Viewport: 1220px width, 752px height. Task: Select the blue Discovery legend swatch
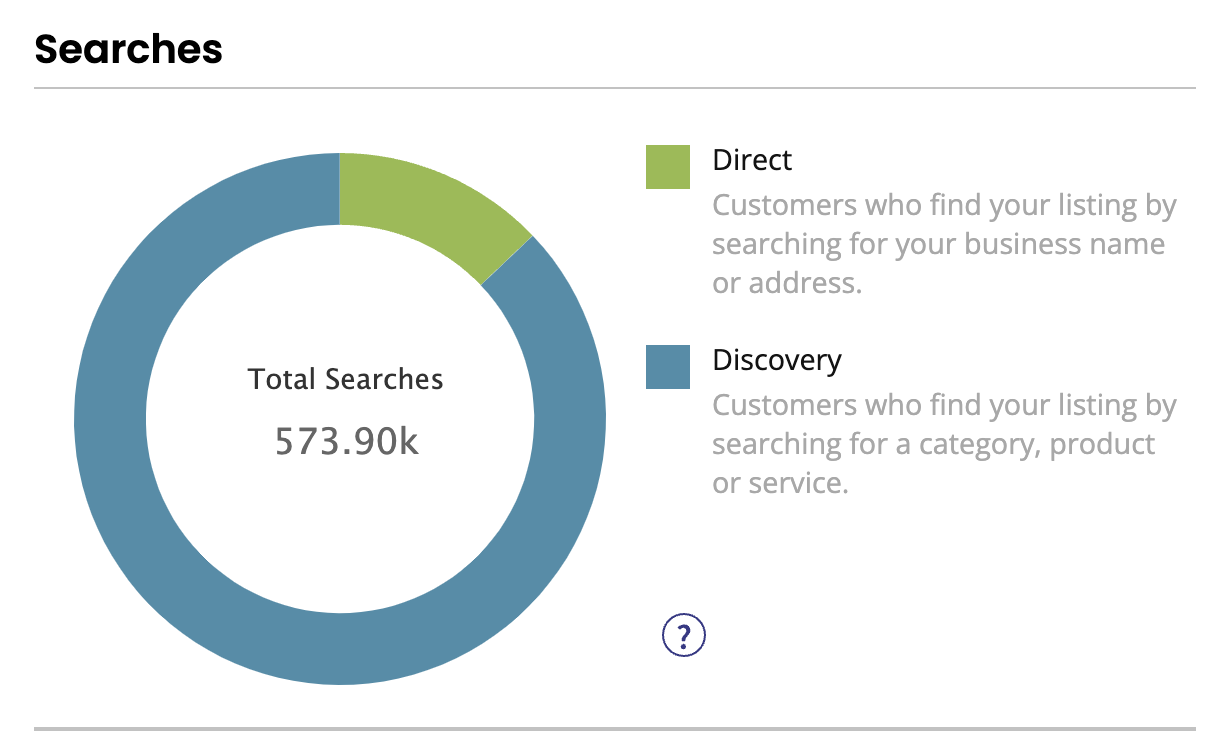[668, 367]
